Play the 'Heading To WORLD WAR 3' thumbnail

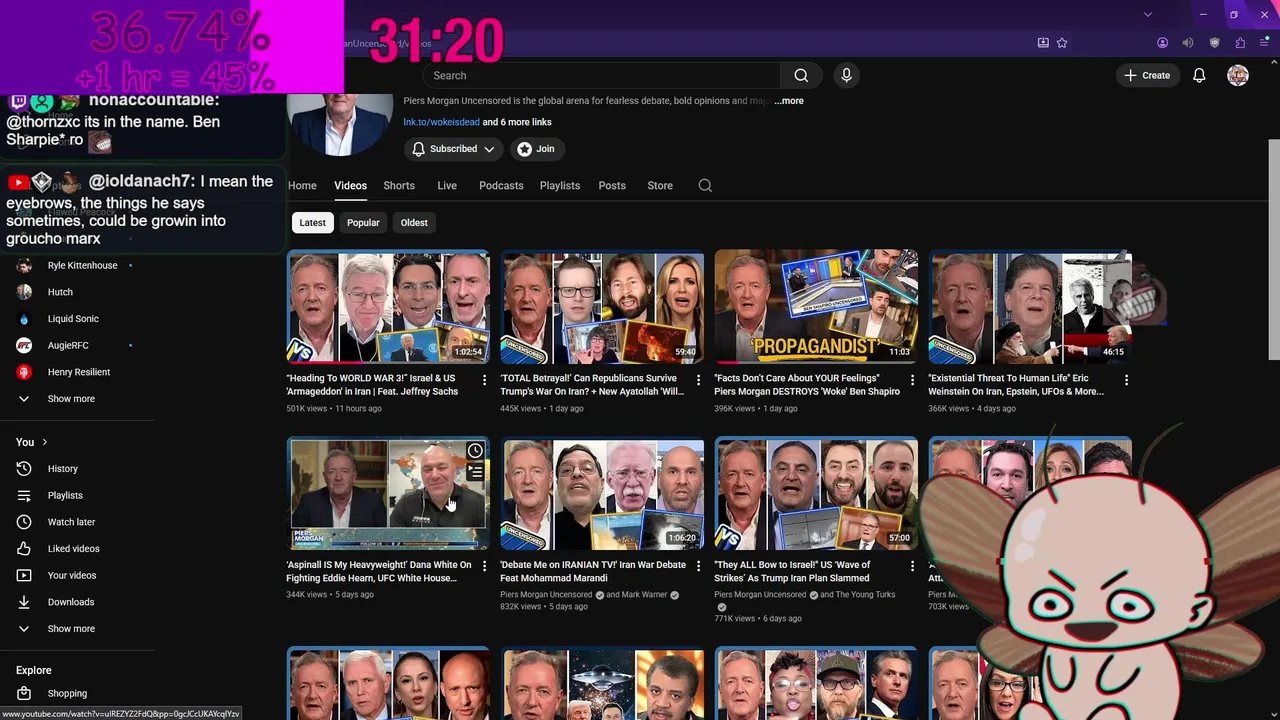[x=388, y=306]
